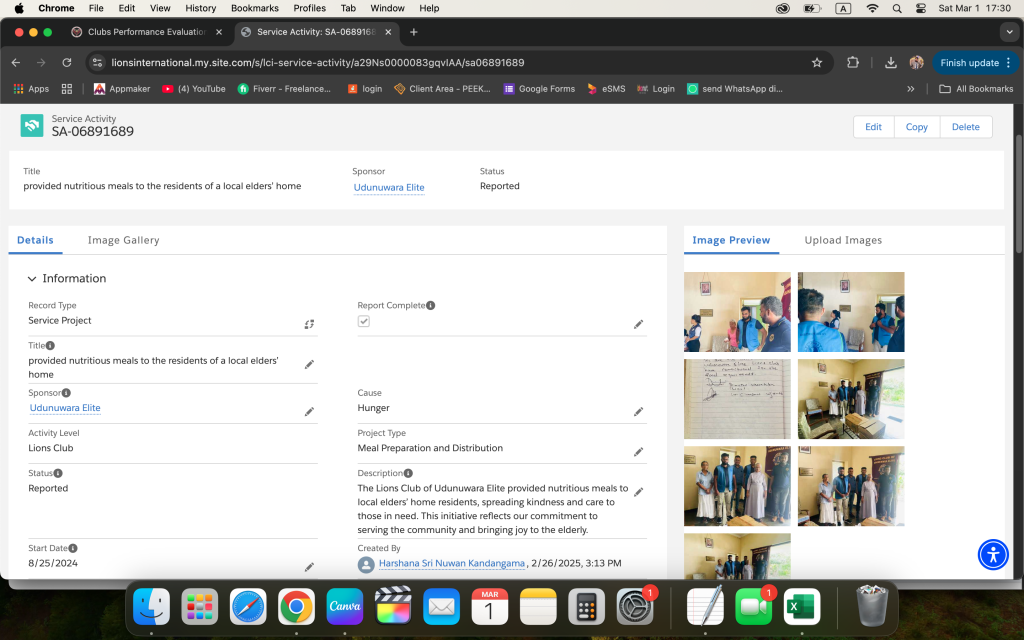Select the Details tab

pos(35,240)
